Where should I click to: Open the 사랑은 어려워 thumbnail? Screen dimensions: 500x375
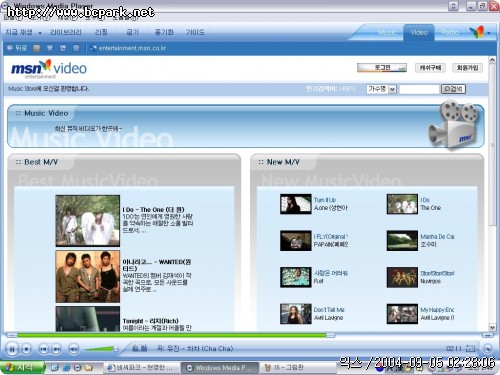[295, 277]
